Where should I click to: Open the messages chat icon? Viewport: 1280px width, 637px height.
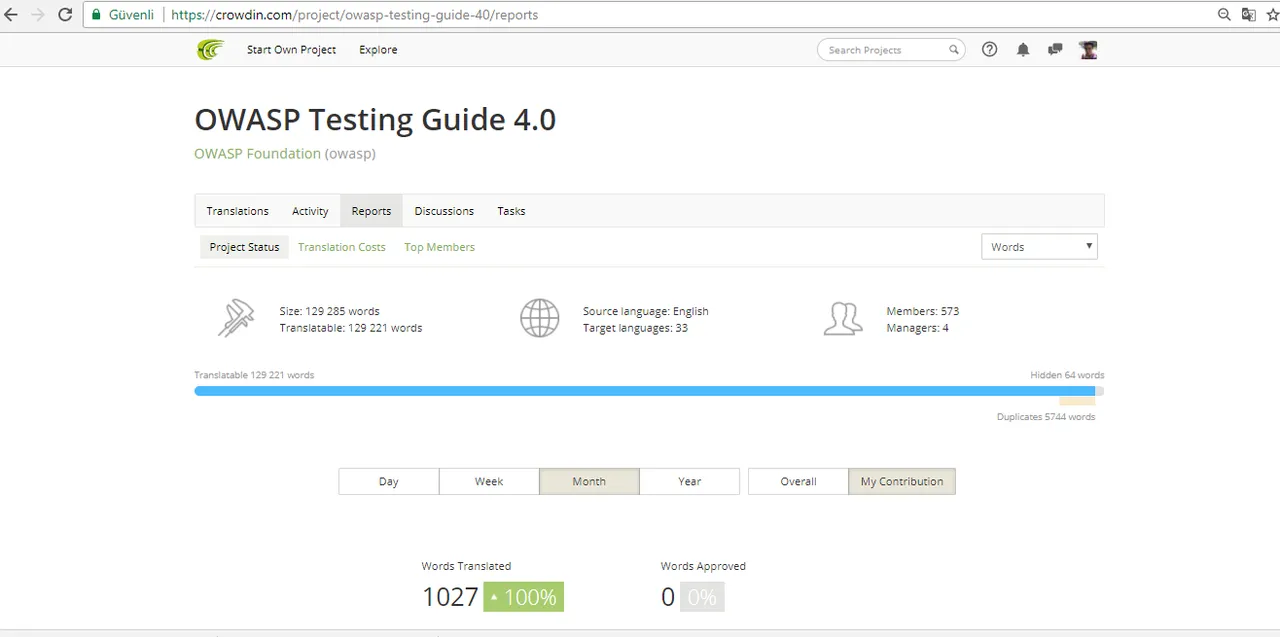[x=1055, y=50]
